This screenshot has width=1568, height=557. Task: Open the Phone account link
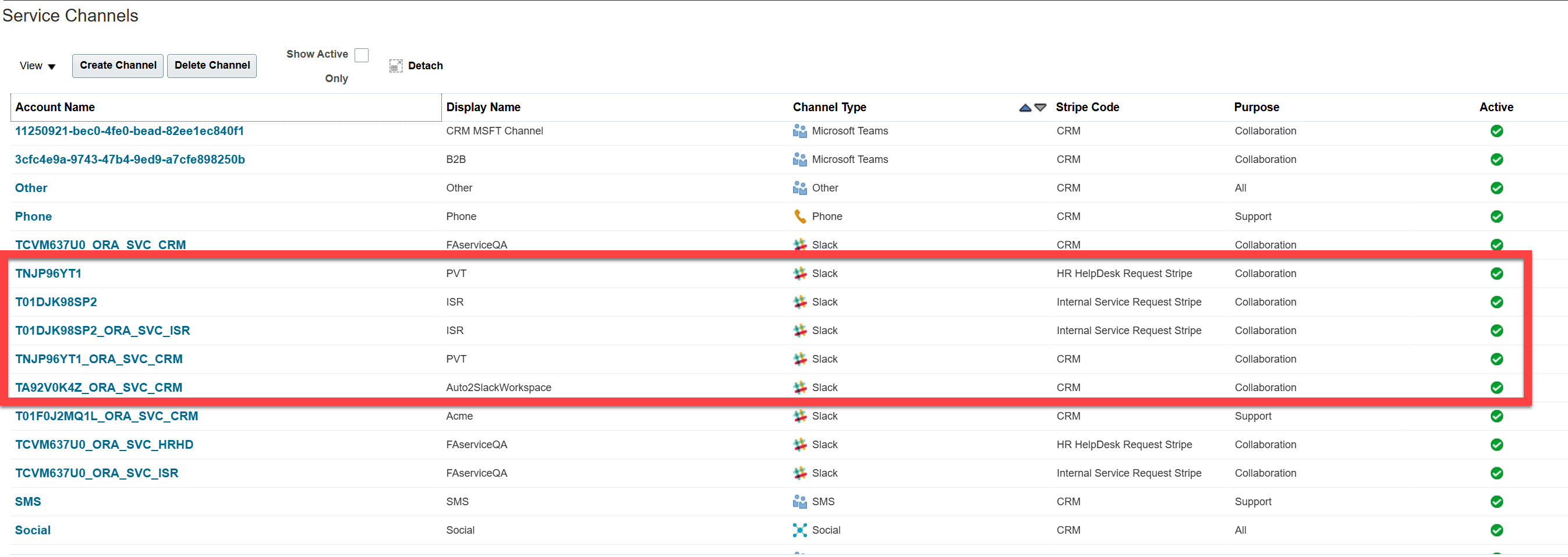33,217
